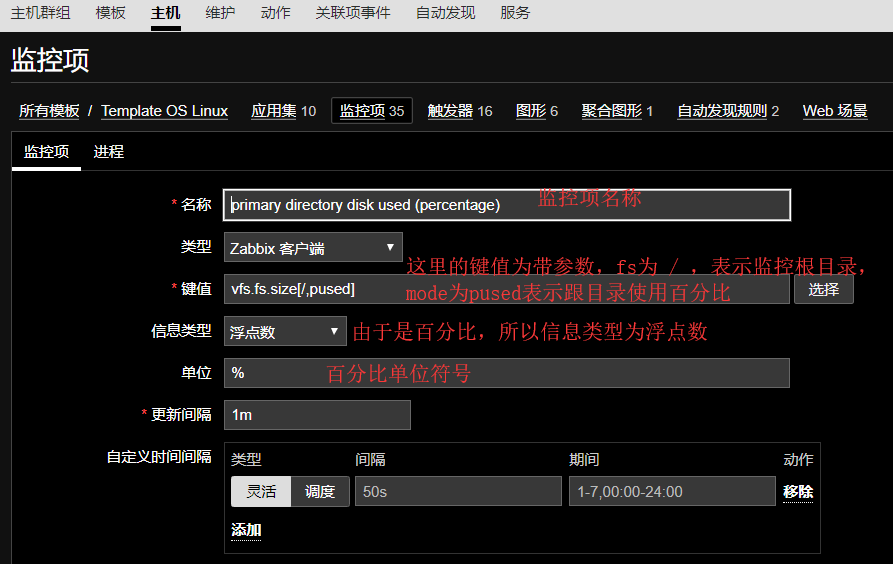Open the Template OS Linux link

tap(164, 111)
